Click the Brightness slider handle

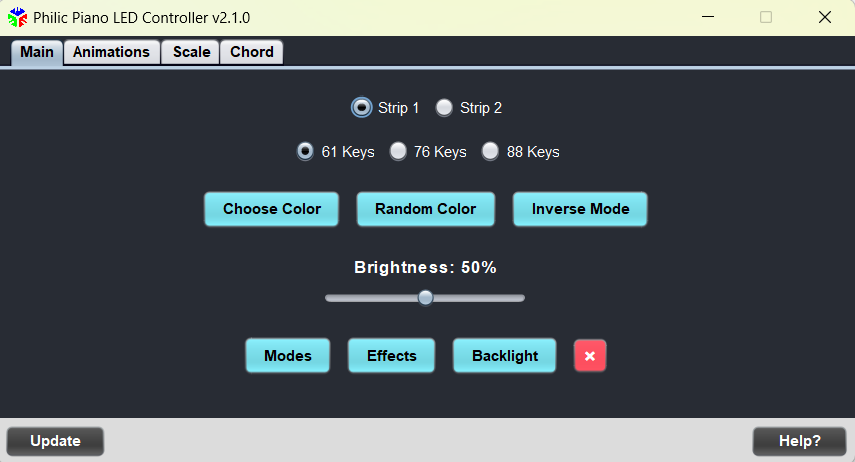[x=425, y=298]
